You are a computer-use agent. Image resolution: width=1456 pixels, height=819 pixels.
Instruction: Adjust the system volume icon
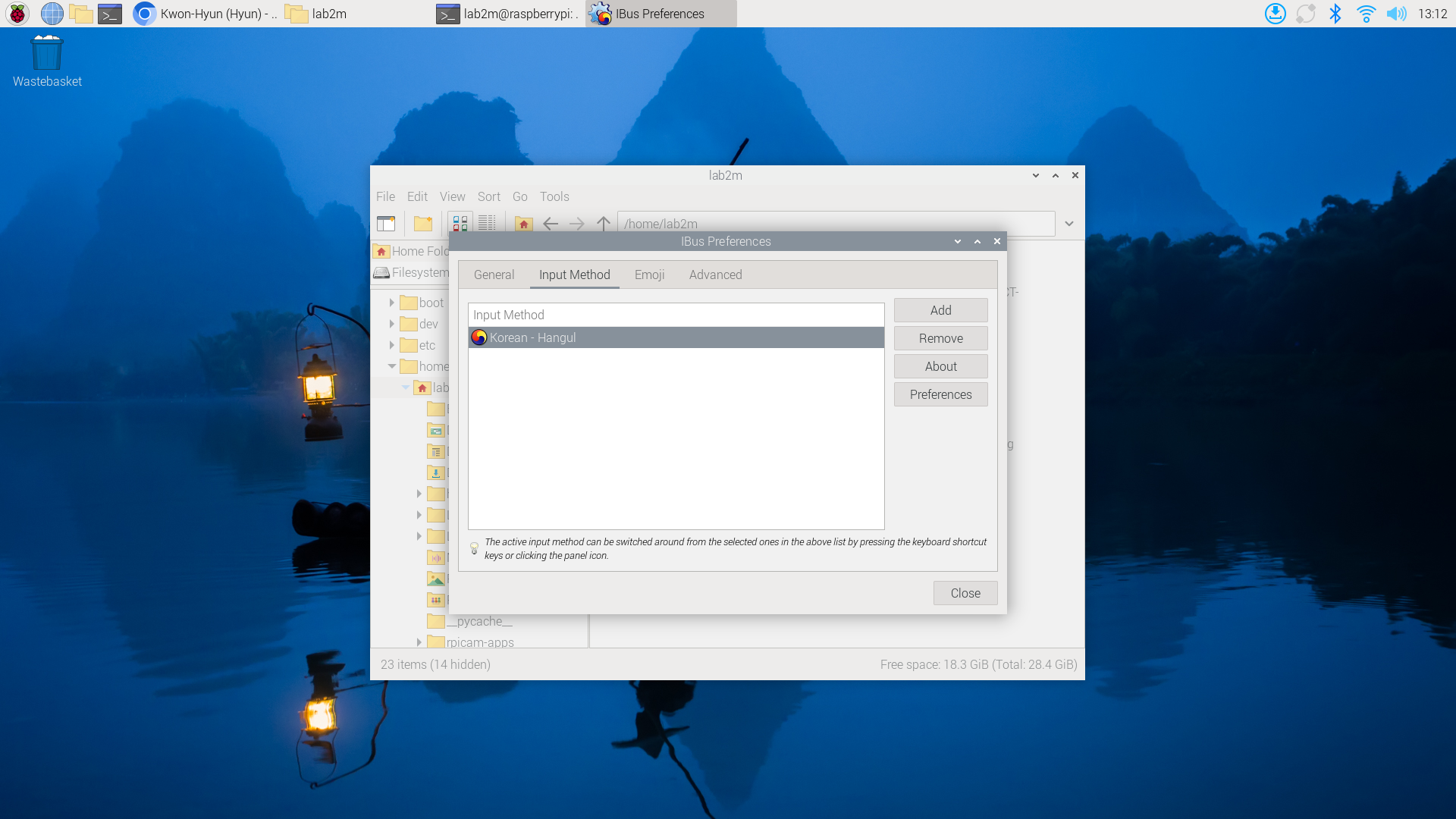click(1398, 13)
